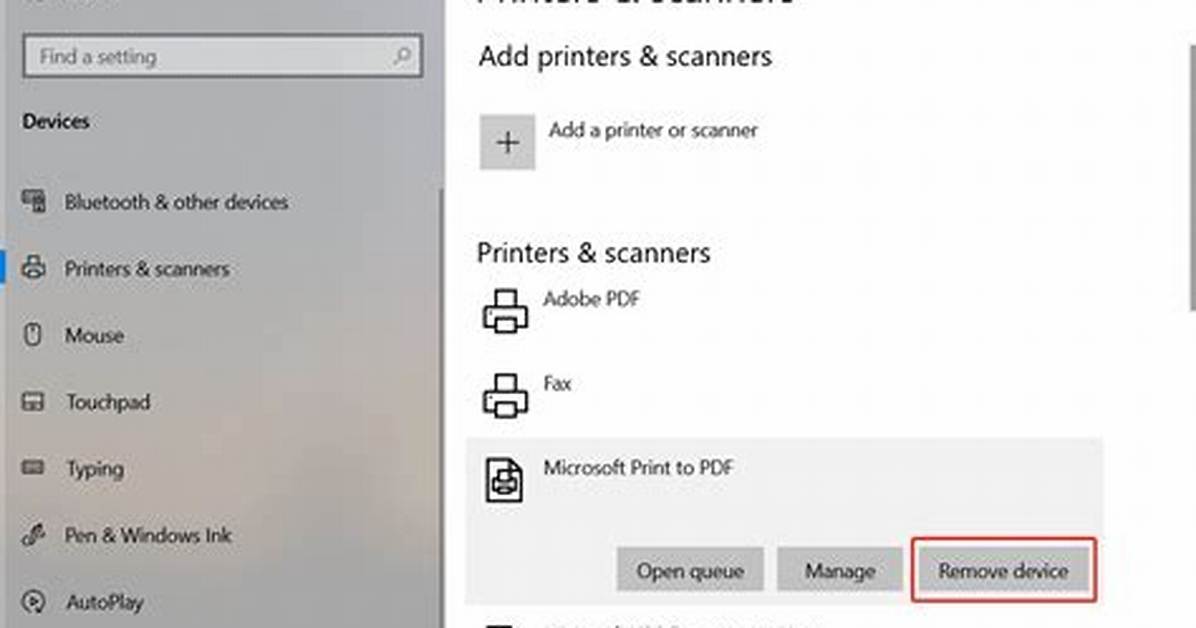Select Printers & scanners in sidebar
This screenshot has height=628, width=1196.
point(147,269)
